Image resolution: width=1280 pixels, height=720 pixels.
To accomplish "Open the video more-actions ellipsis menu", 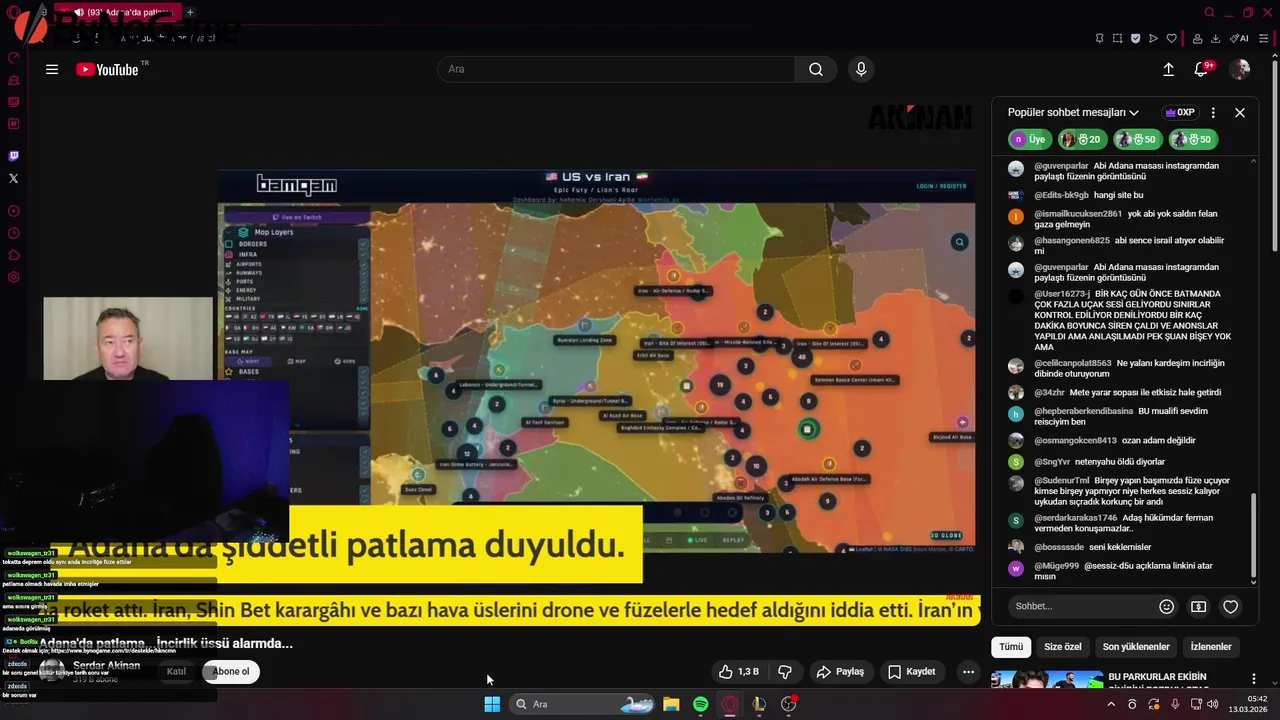I will point(968,672).
